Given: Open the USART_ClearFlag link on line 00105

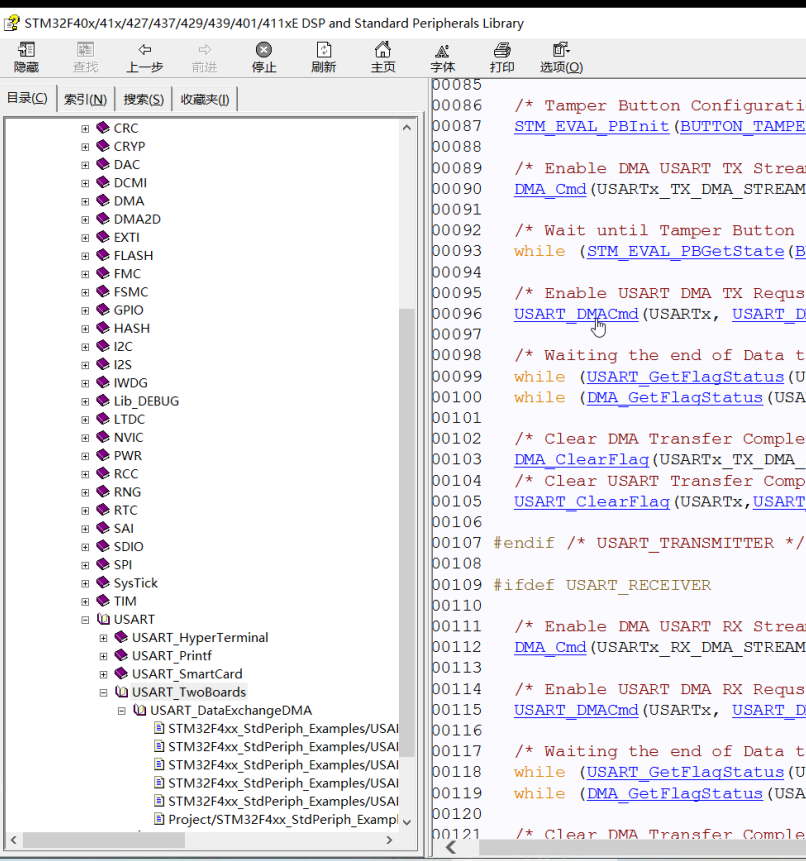Looking at the screenshot, I should point(592,502).
